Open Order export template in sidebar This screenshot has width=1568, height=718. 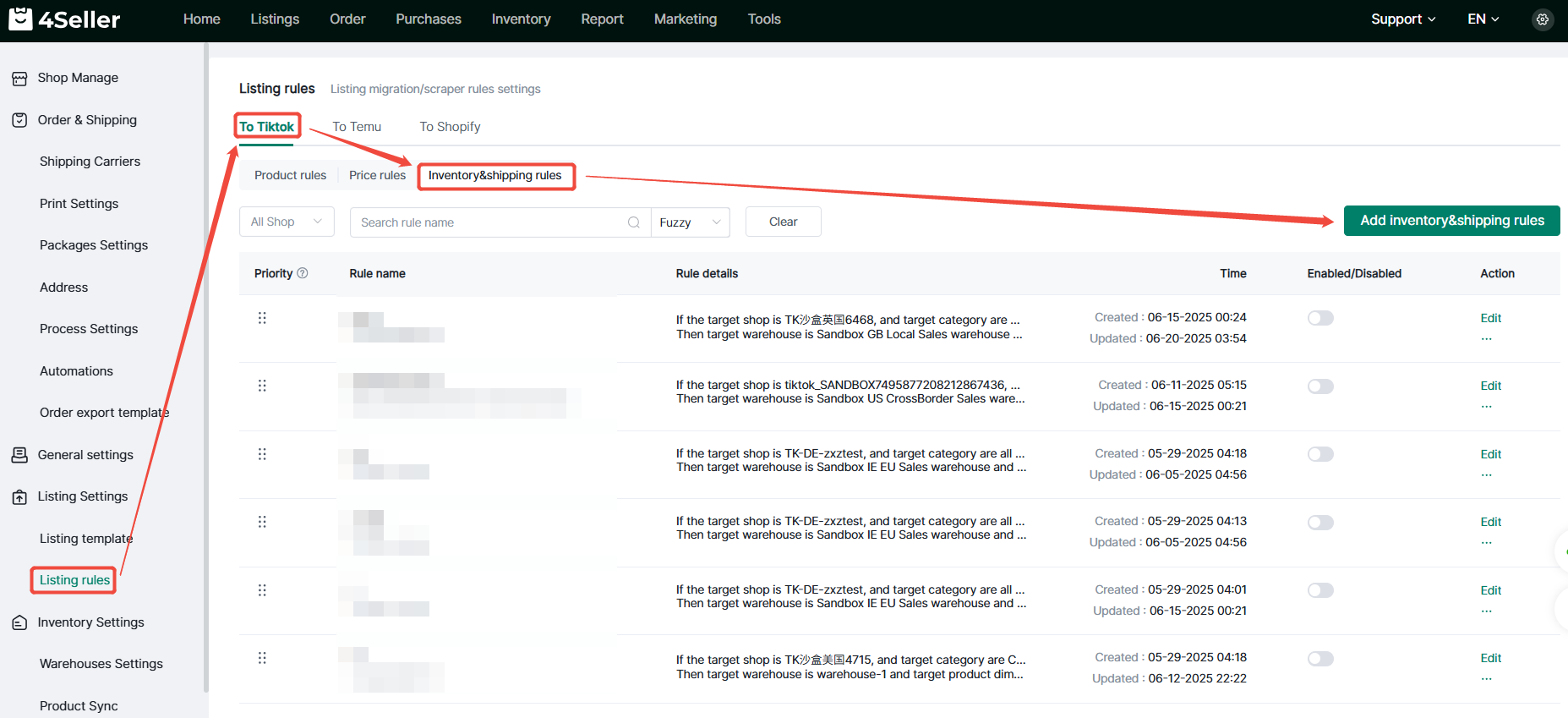click(x=104, y=413)
